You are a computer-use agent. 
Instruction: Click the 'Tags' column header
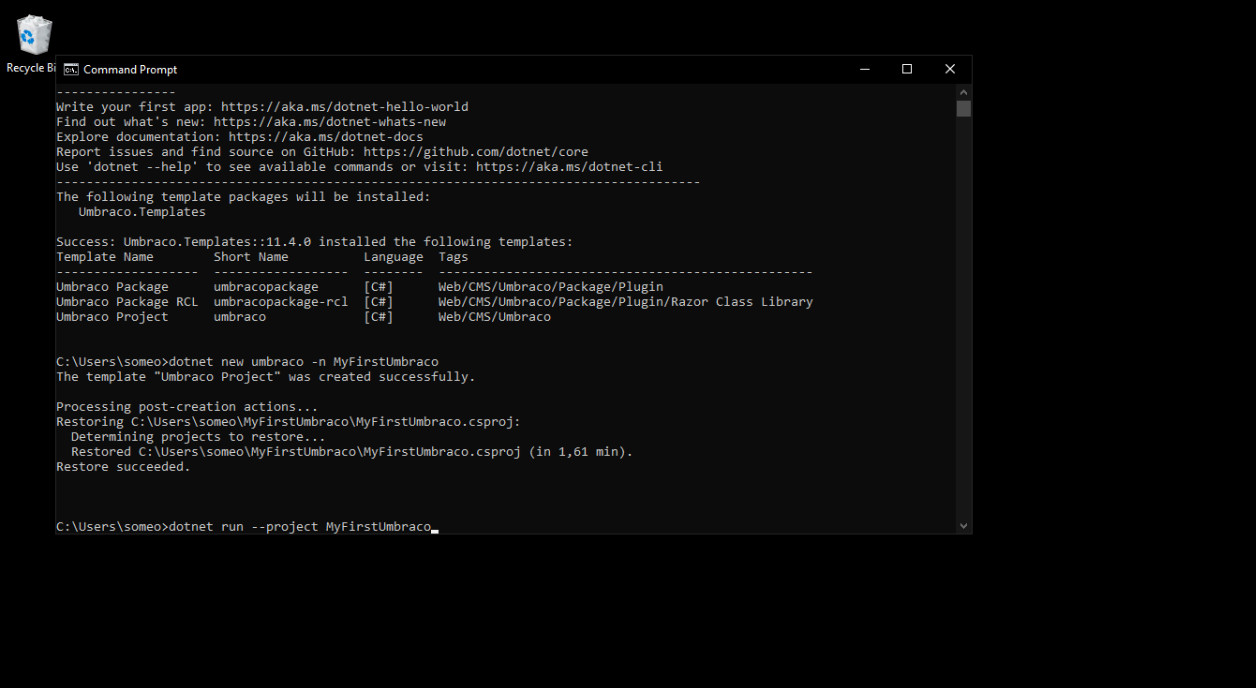tap(453, 257)
